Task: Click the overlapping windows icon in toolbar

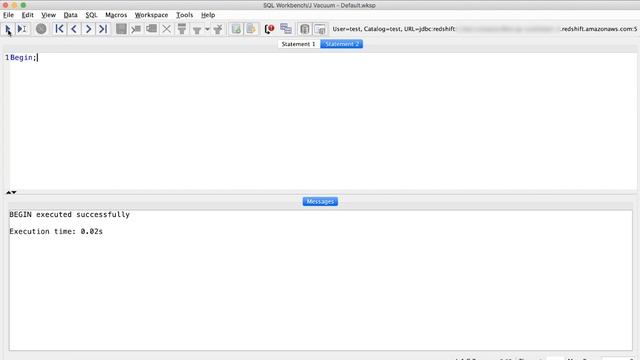Action: [286, 29]
